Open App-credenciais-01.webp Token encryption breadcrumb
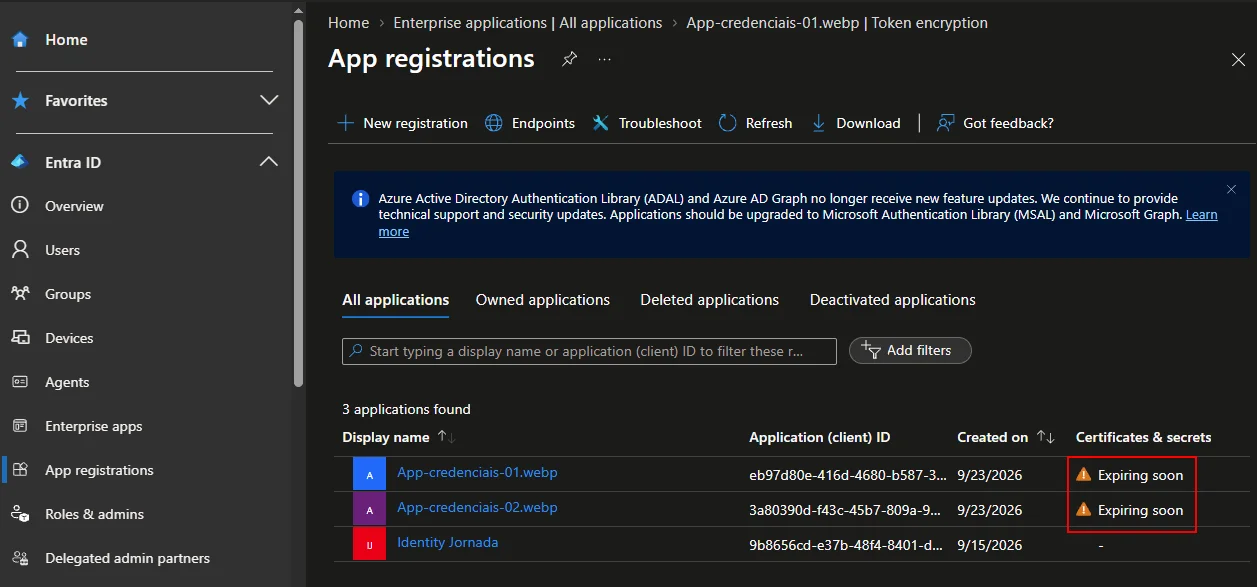This screenshot has width=1257, height=587. pyautogui.click(x=837, y=23)
